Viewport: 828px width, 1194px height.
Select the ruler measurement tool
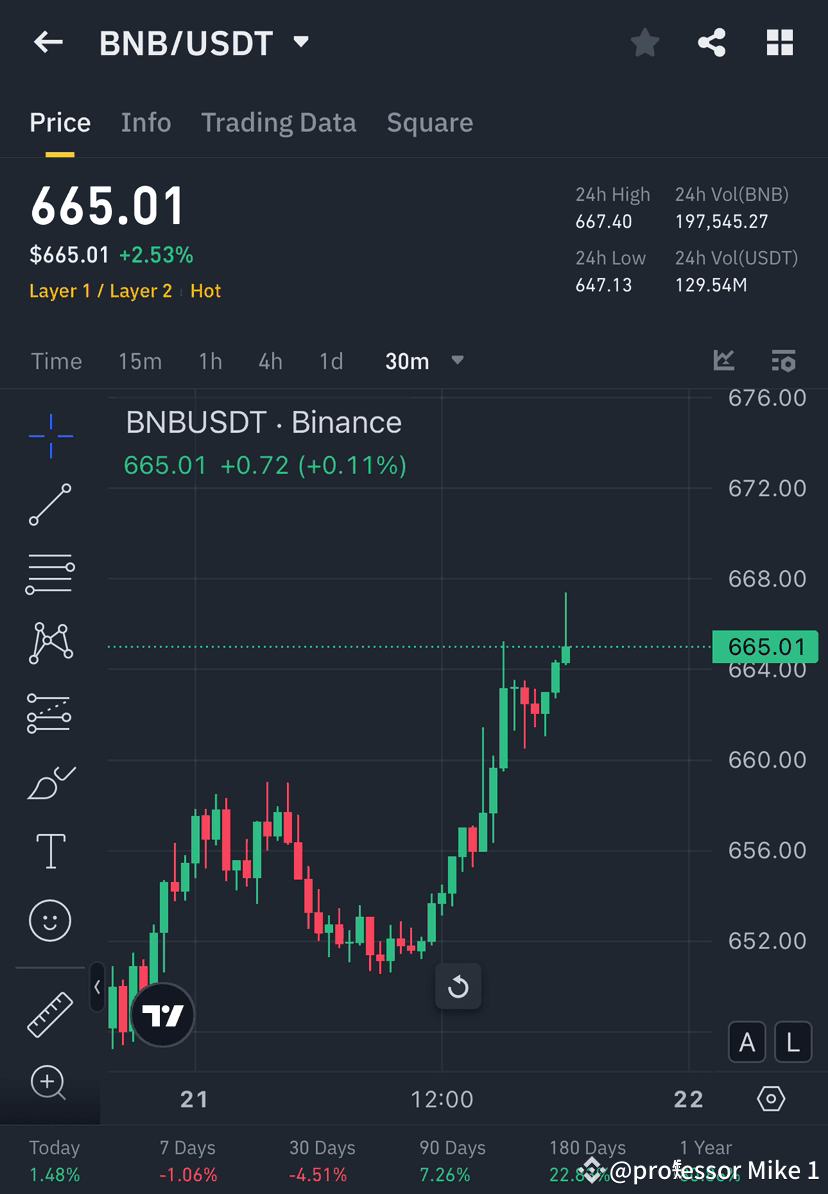[x=50, y=1013]
